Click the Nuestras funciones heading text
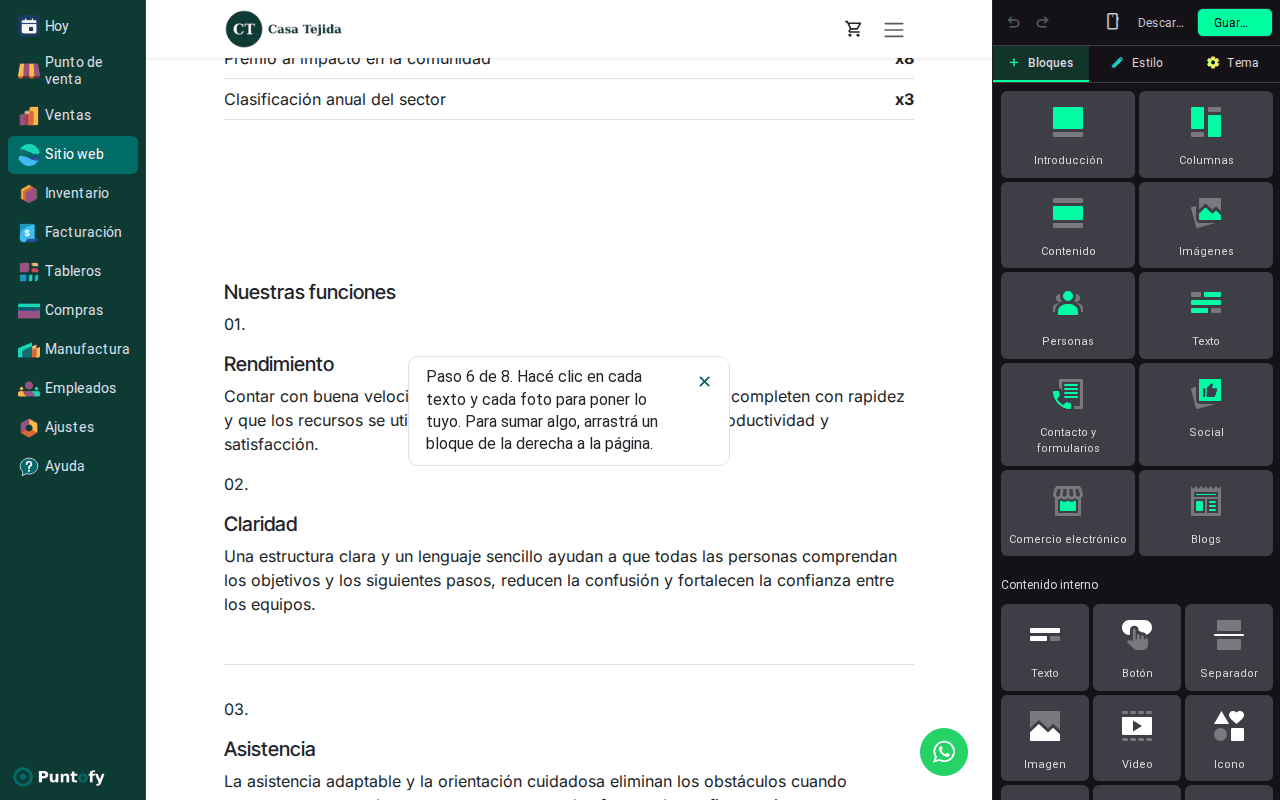 pyautogui.click(x=310, y=292)
